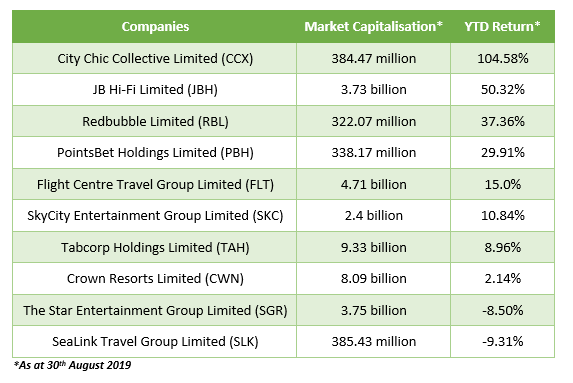Viewport: 573px width, 383px height.
Task: Click the 50.32% return for JB Hi-Fi
Action: click(x=502, y=90)
